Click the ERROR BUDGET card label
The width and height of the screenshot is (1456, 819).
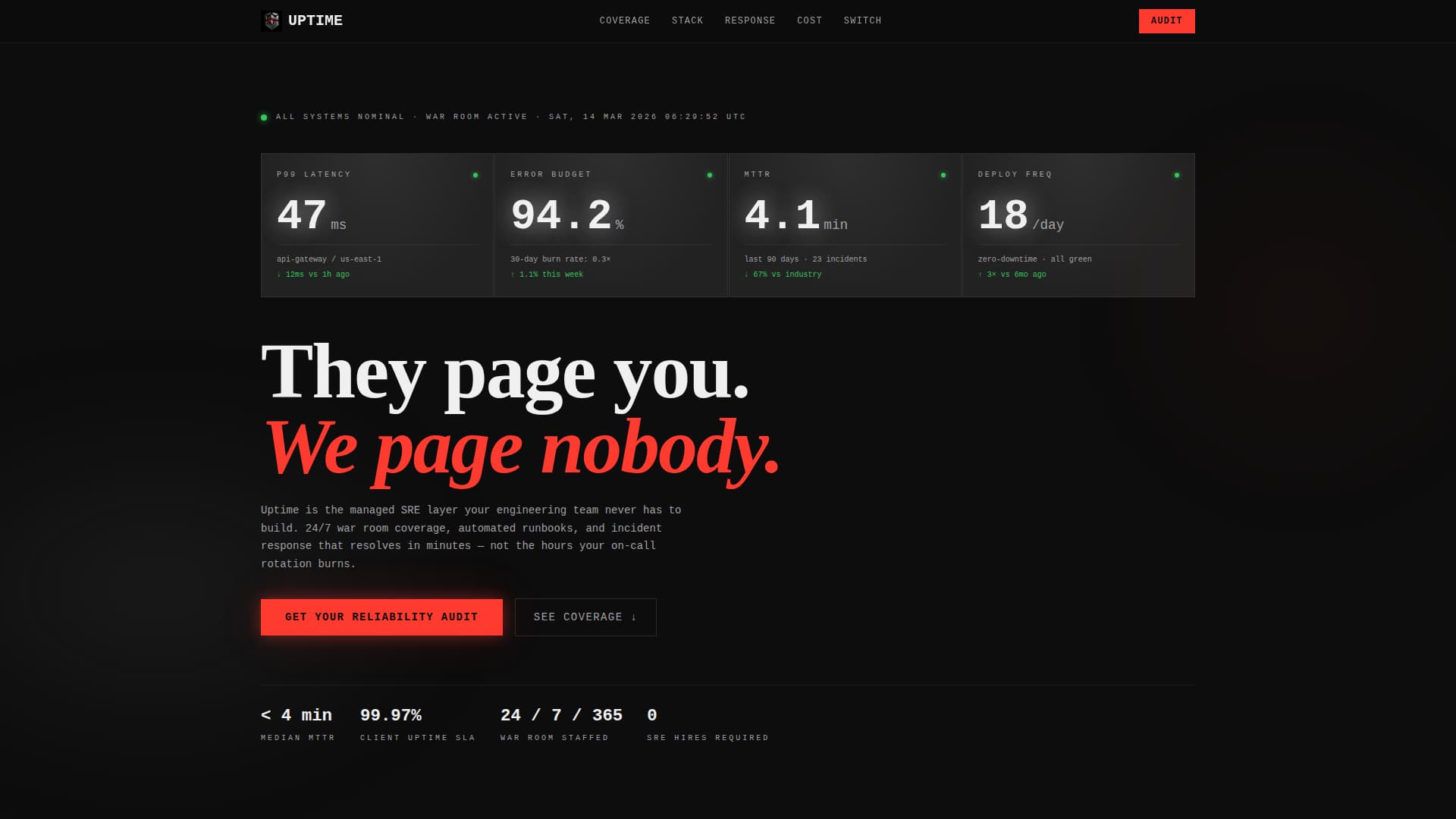point(551,174)
